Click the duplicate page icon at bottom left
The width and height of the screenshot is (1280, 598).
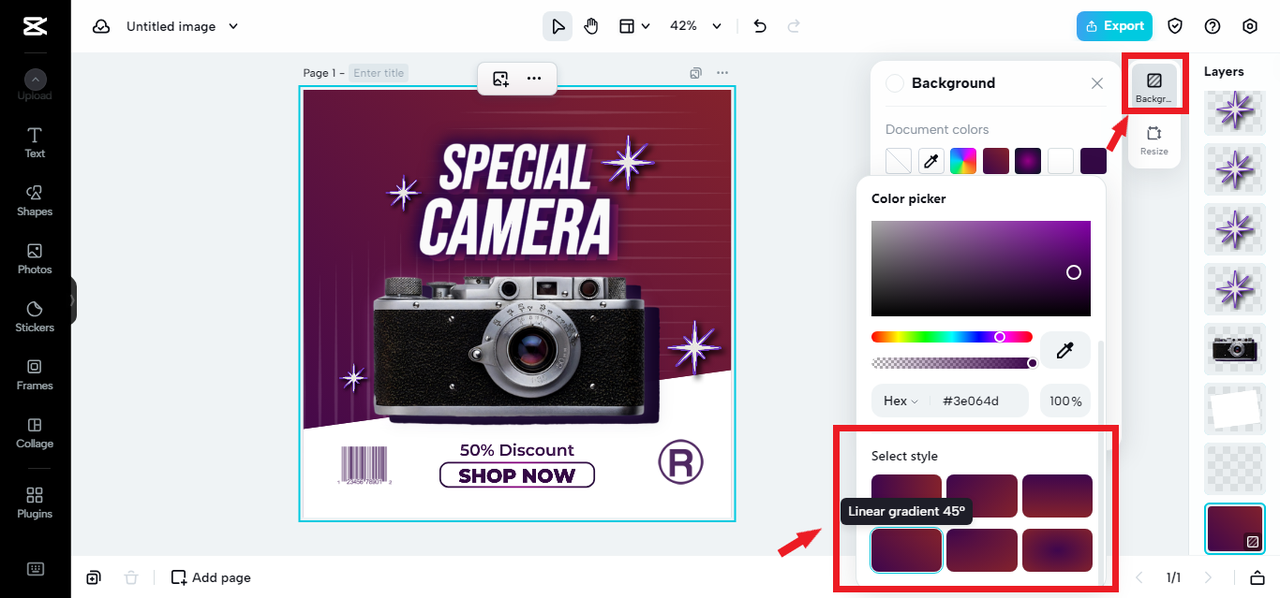pos(93,577)
